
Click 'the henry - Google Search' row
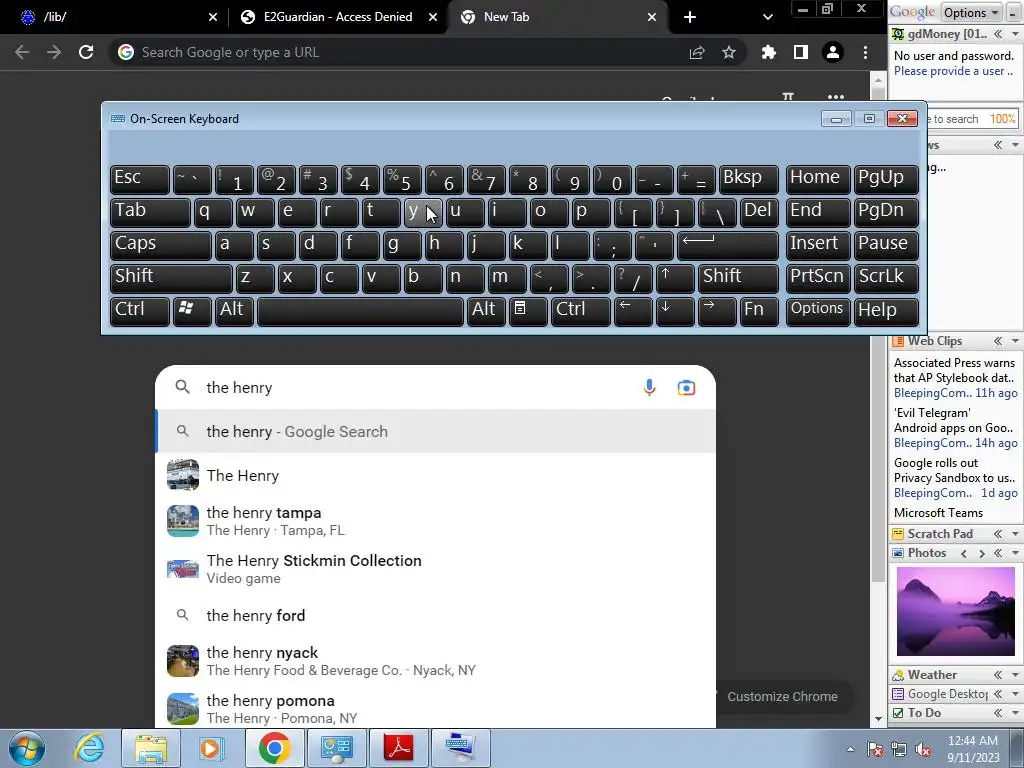(436, 431)
